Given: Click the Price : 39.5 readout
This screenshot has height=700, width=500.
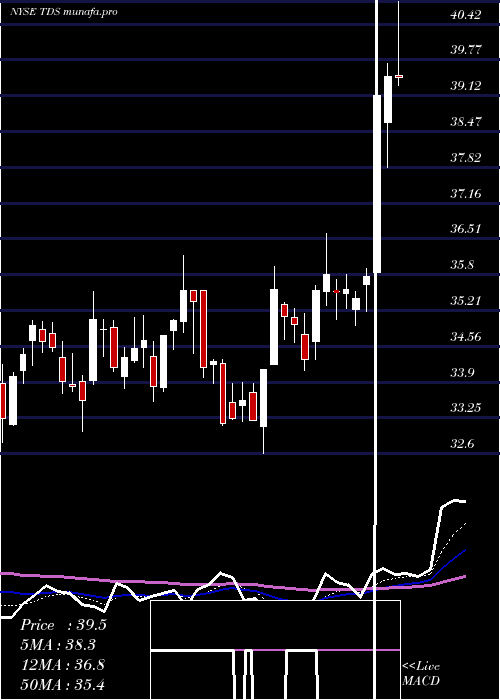Looking at the screenshot, I should [x=63, y=625].
